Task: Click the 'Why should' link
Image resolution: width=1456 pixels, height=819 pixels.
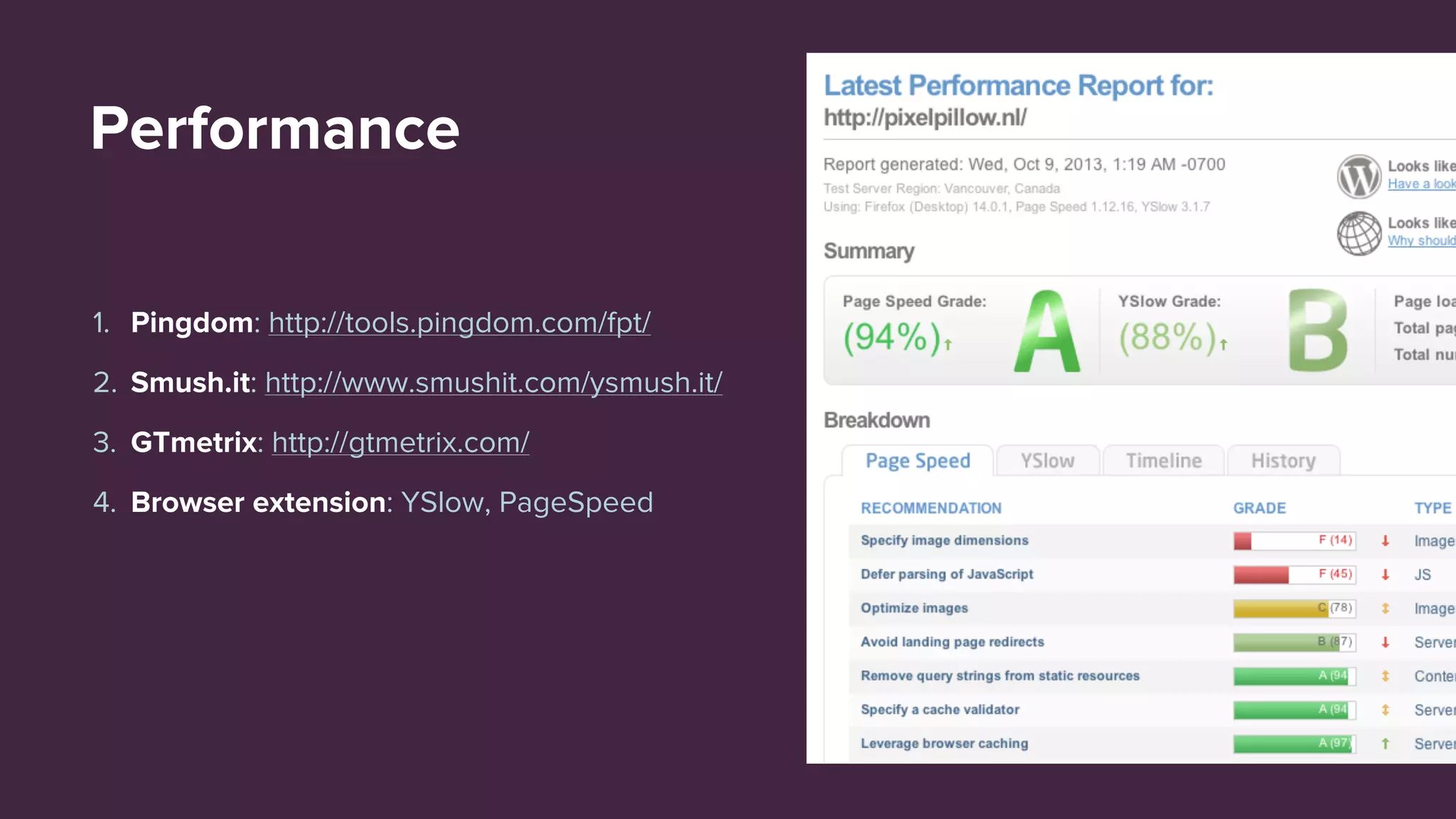Action: click(1421, 241)
